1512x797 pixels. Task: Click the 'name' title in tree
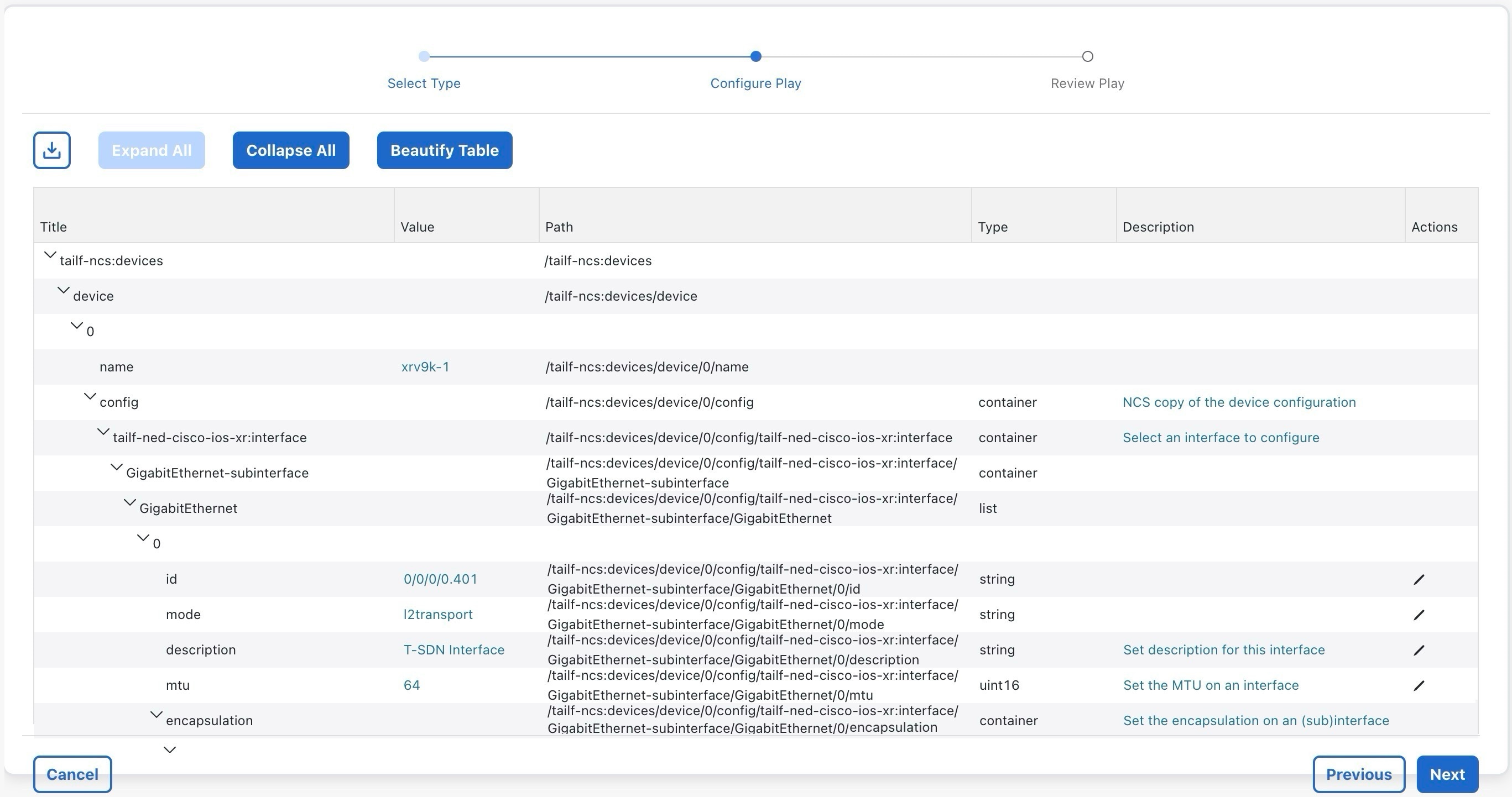116,367
